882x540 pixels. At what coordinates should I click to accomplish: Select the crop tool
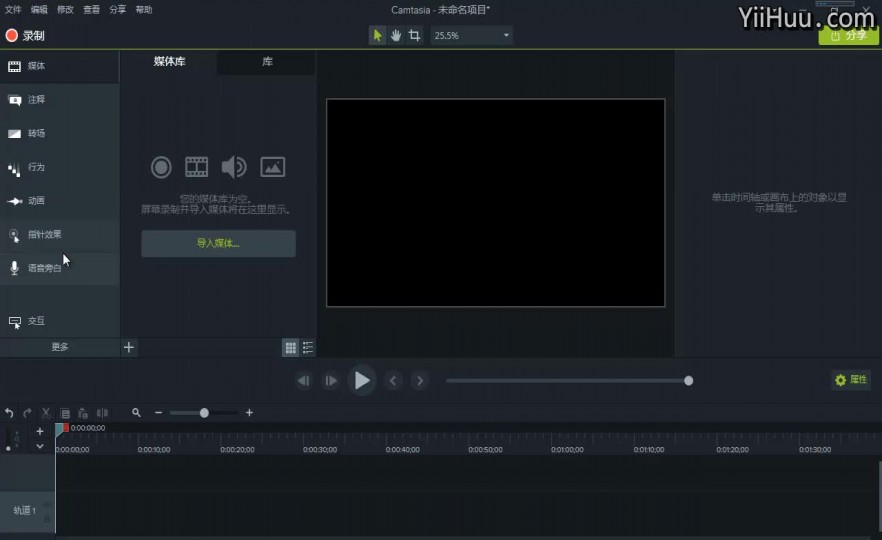(x=415, y=35)
